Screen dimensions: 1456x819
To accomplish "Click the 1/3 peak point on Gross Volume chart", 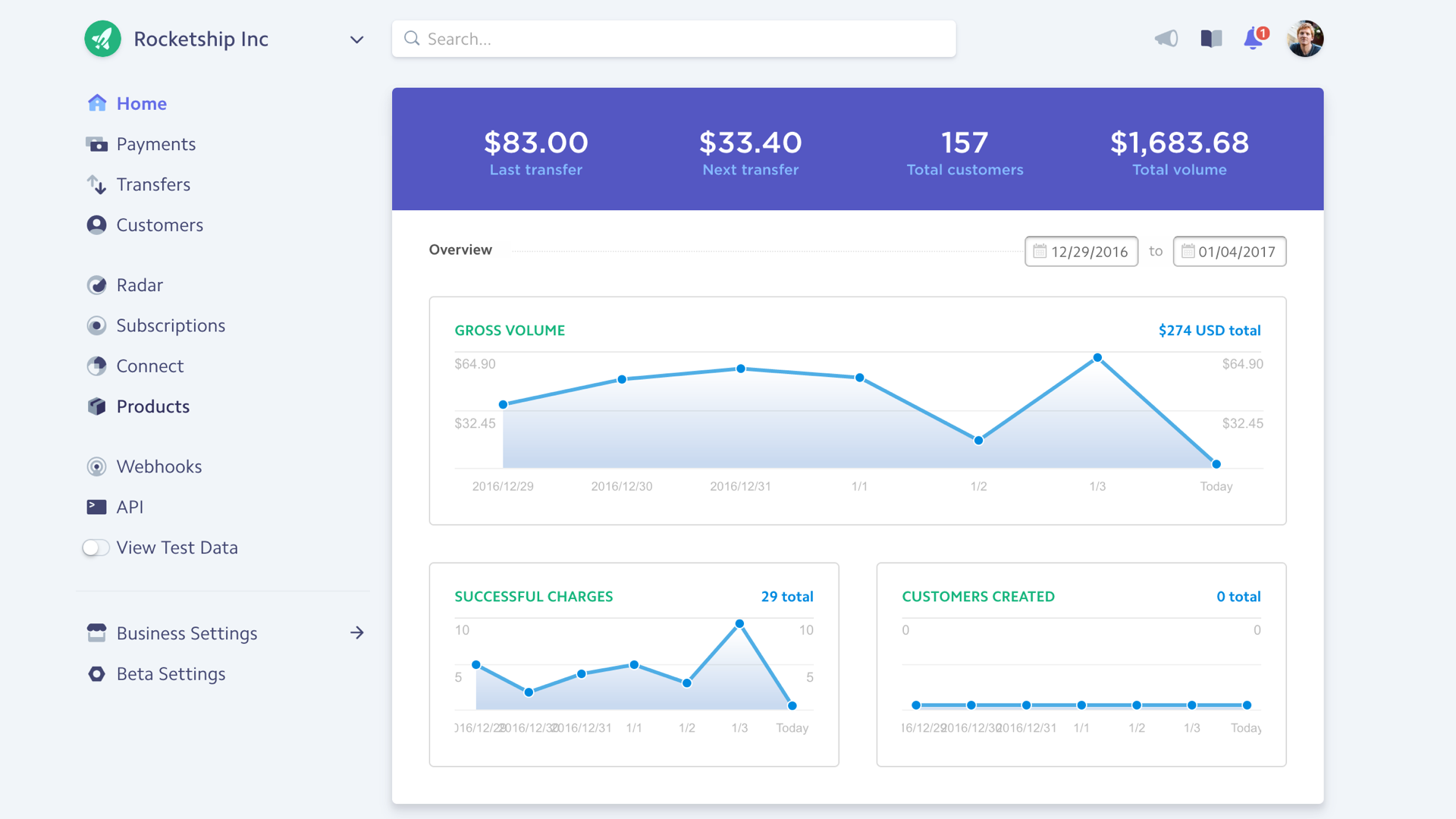I will 1097,358.
